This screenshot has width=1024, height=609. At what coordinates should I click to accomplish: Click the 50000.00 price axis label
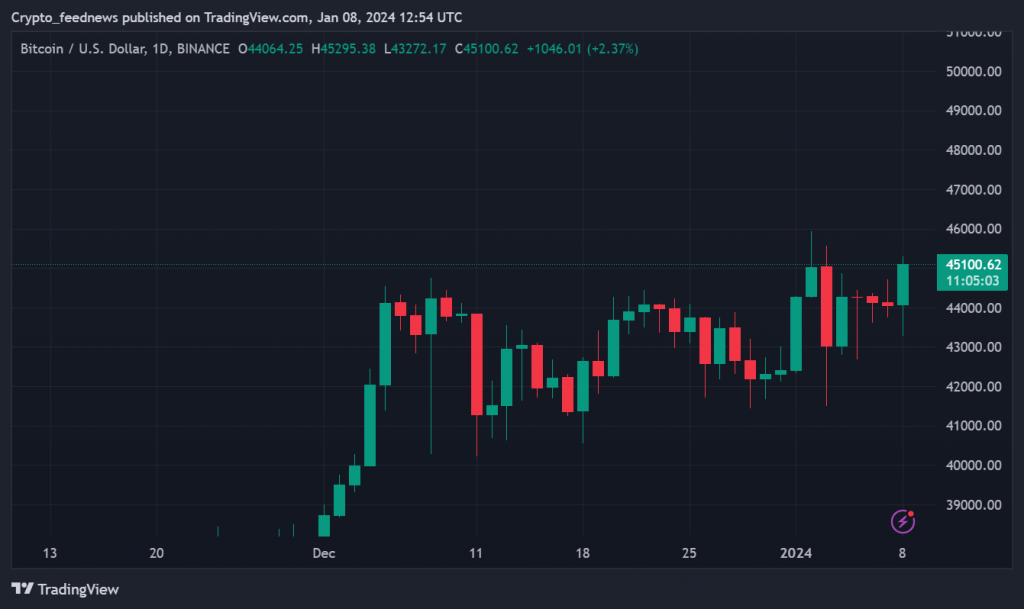pyautogui.click(x=972, y=72)
